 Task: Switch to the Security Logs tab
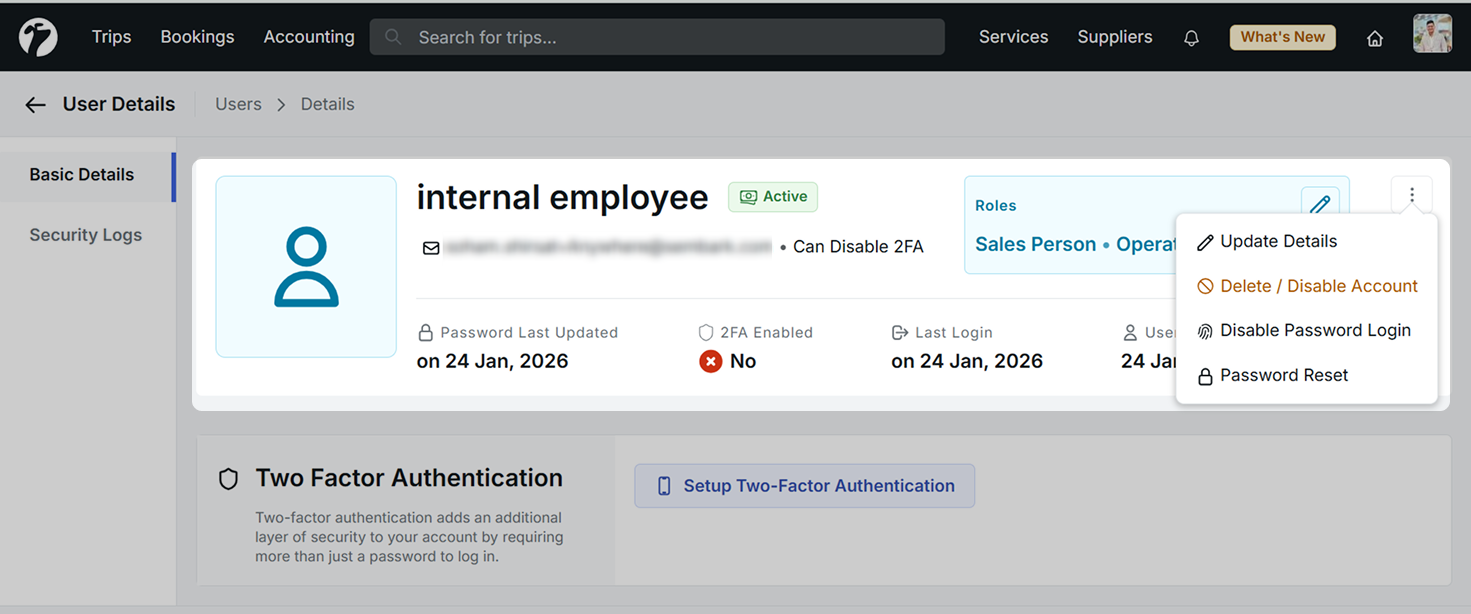click(86, 235)
